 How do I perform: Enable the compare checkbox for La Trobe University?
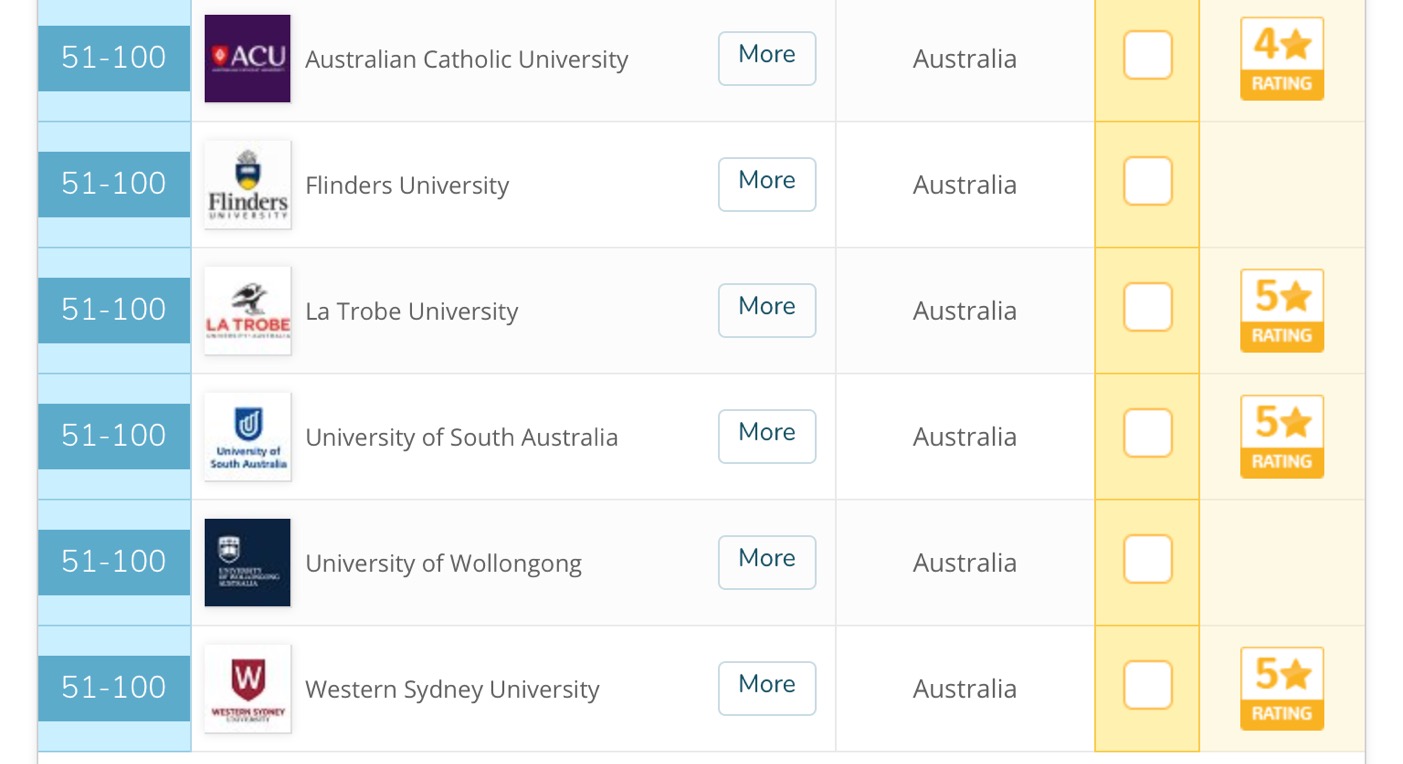pos(1147,307)
